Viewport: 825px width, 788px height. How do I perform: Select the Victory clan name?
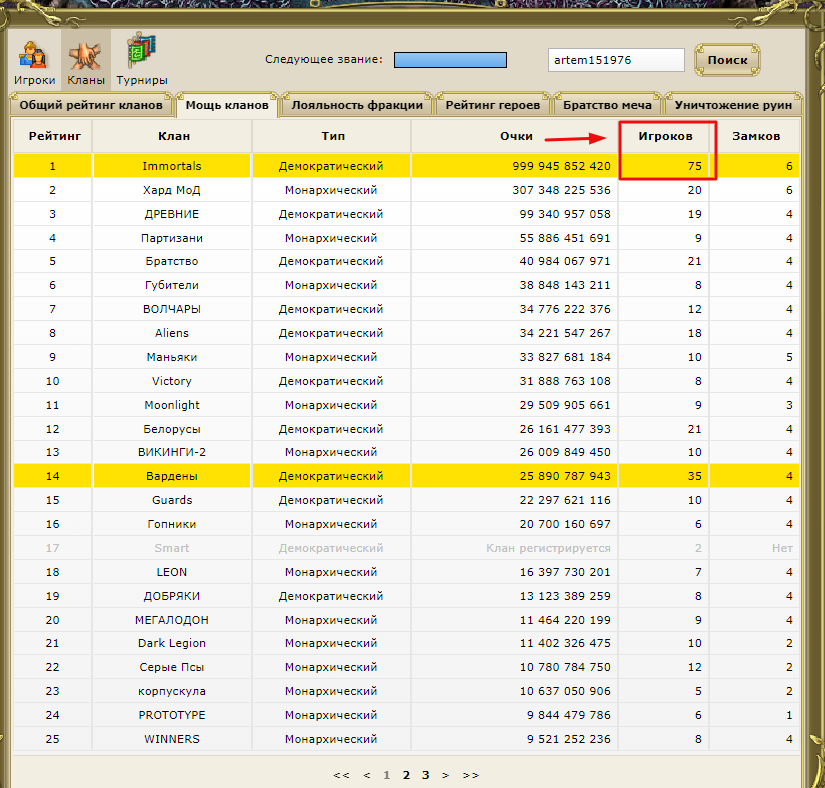coord(172,381)
